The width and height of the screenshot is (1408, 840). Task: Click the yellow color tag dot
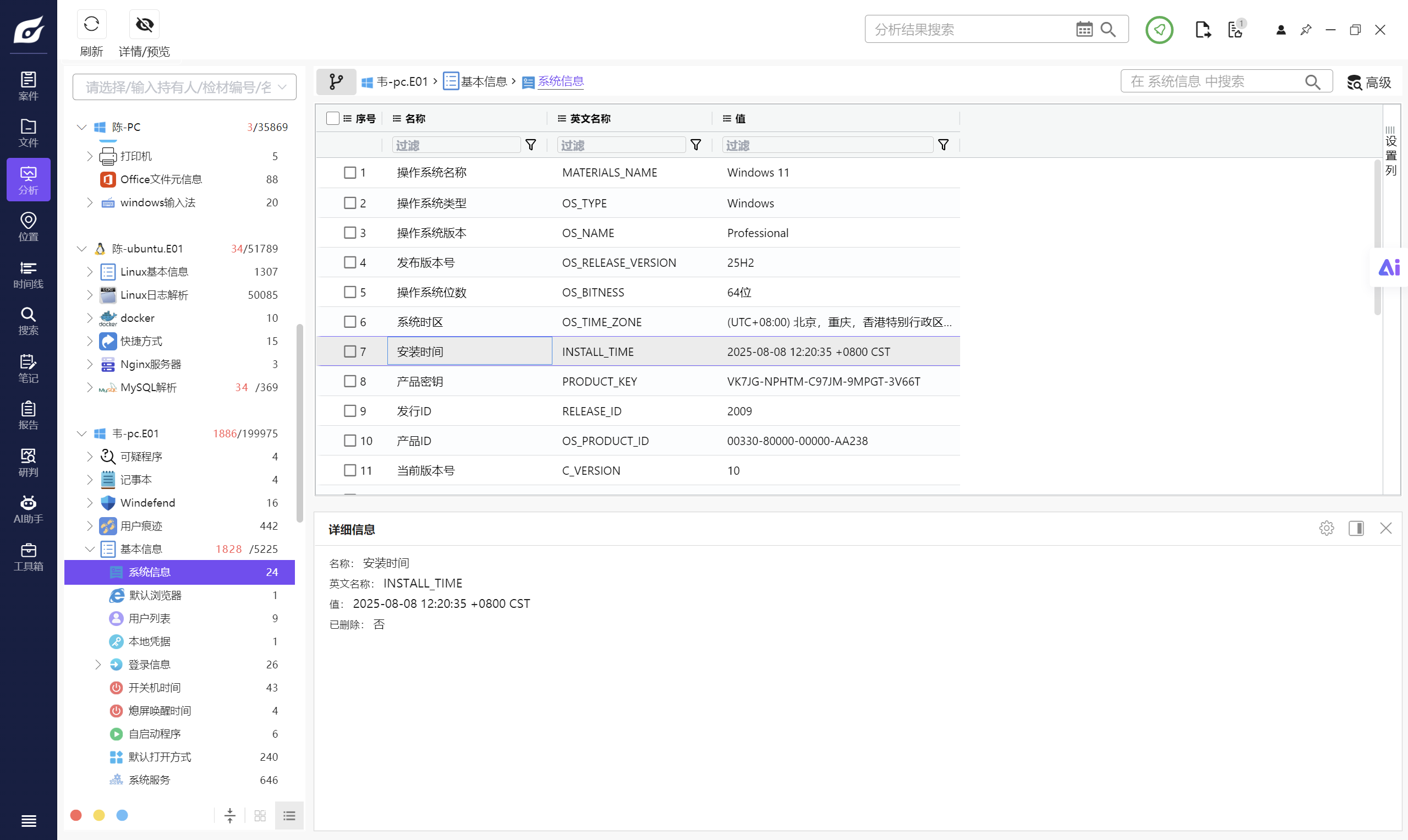(99, 815)
